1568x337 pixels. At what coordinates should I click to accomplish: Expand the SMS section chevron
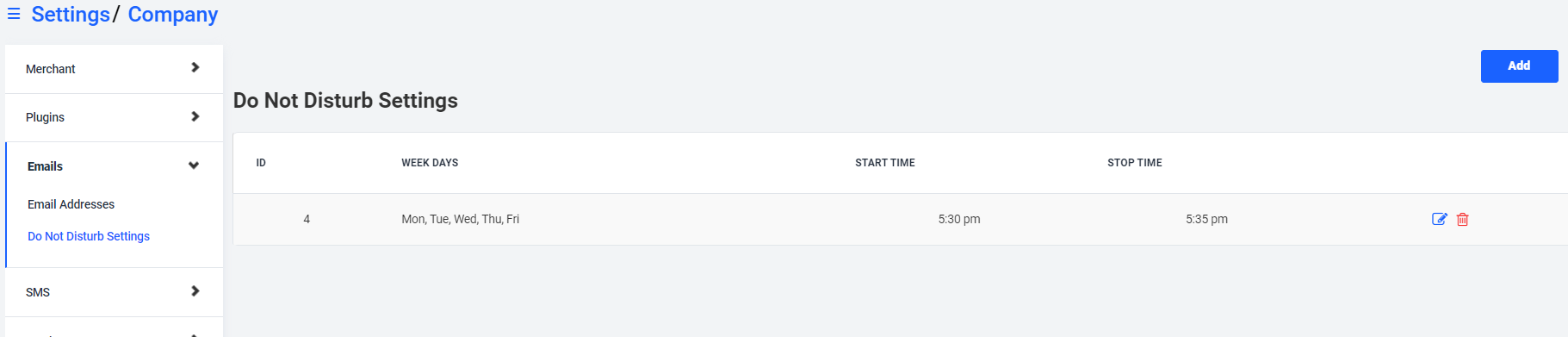click(x=195, y=291)
